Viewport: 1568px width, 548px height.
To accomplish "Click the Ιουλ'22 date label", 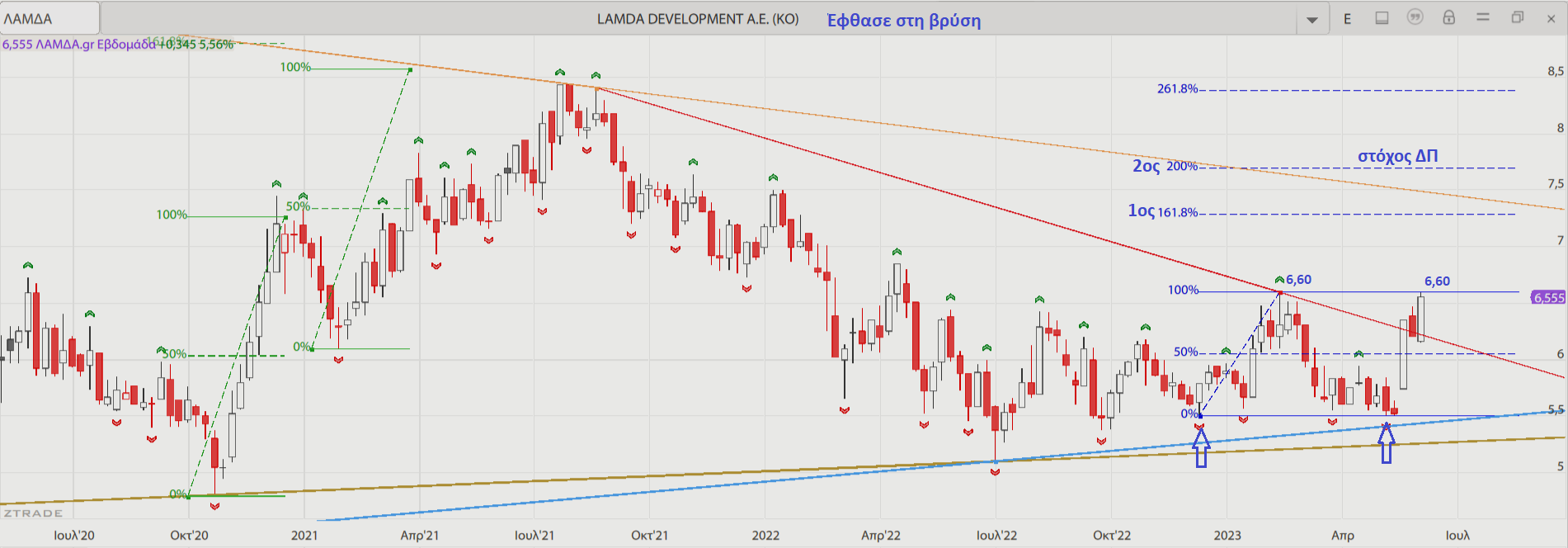I will 996,536.
